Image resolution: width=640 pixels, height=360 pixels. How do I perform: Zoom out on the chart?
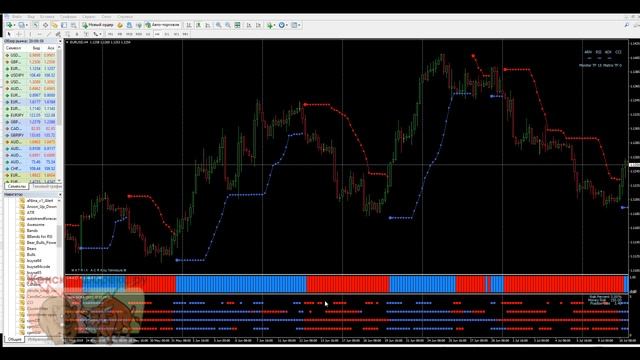[x=228, y=25]
